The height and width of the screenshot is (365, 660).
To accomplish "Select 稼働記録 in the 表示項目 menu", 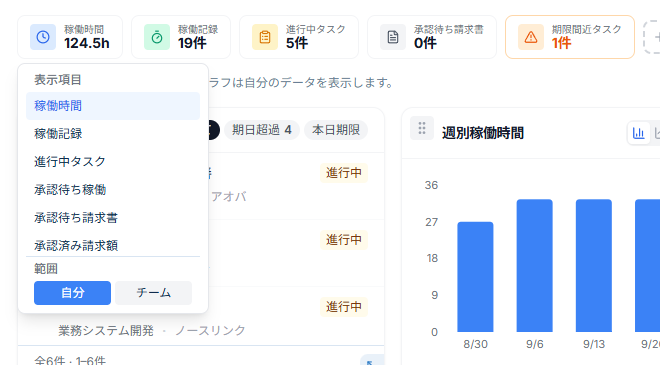I will tap(113, 134).
